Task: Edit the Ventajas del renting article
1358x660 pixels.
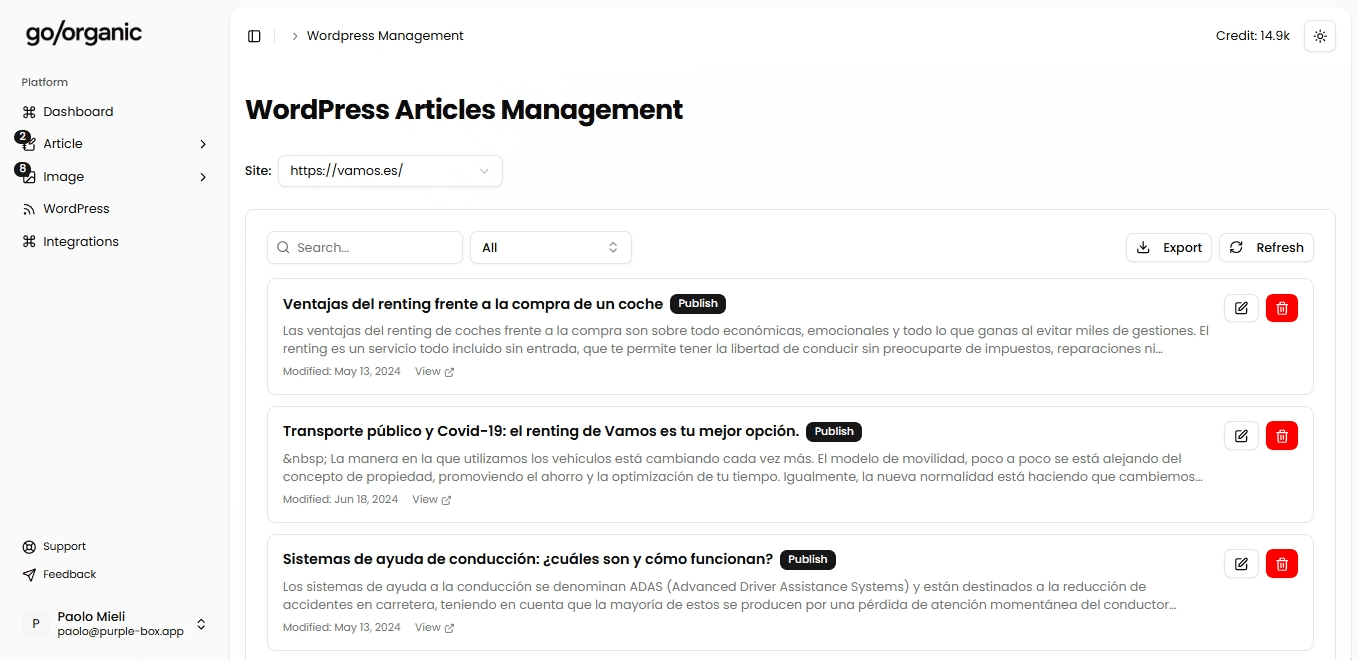Action: (x=1241, y=308)
